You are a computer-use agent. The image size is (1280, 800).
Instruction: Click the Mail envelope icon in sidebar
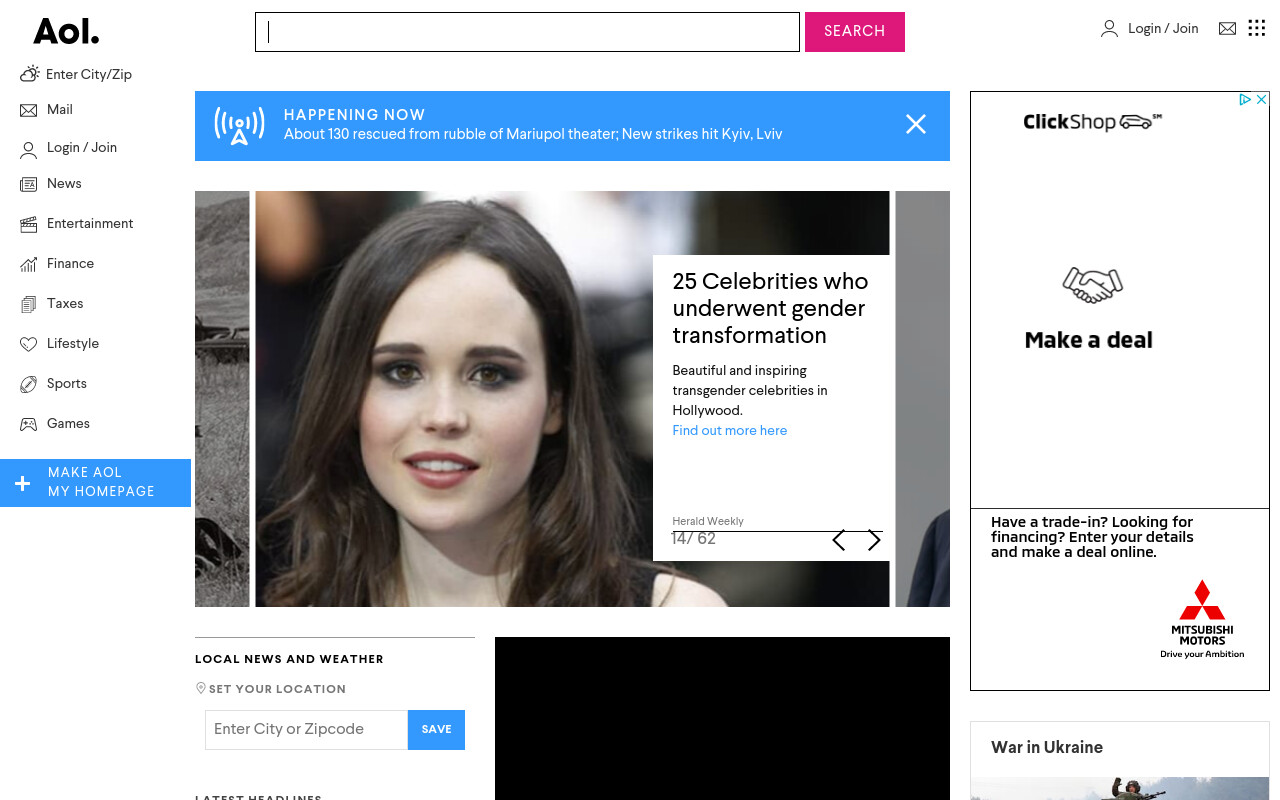[29, 110]
